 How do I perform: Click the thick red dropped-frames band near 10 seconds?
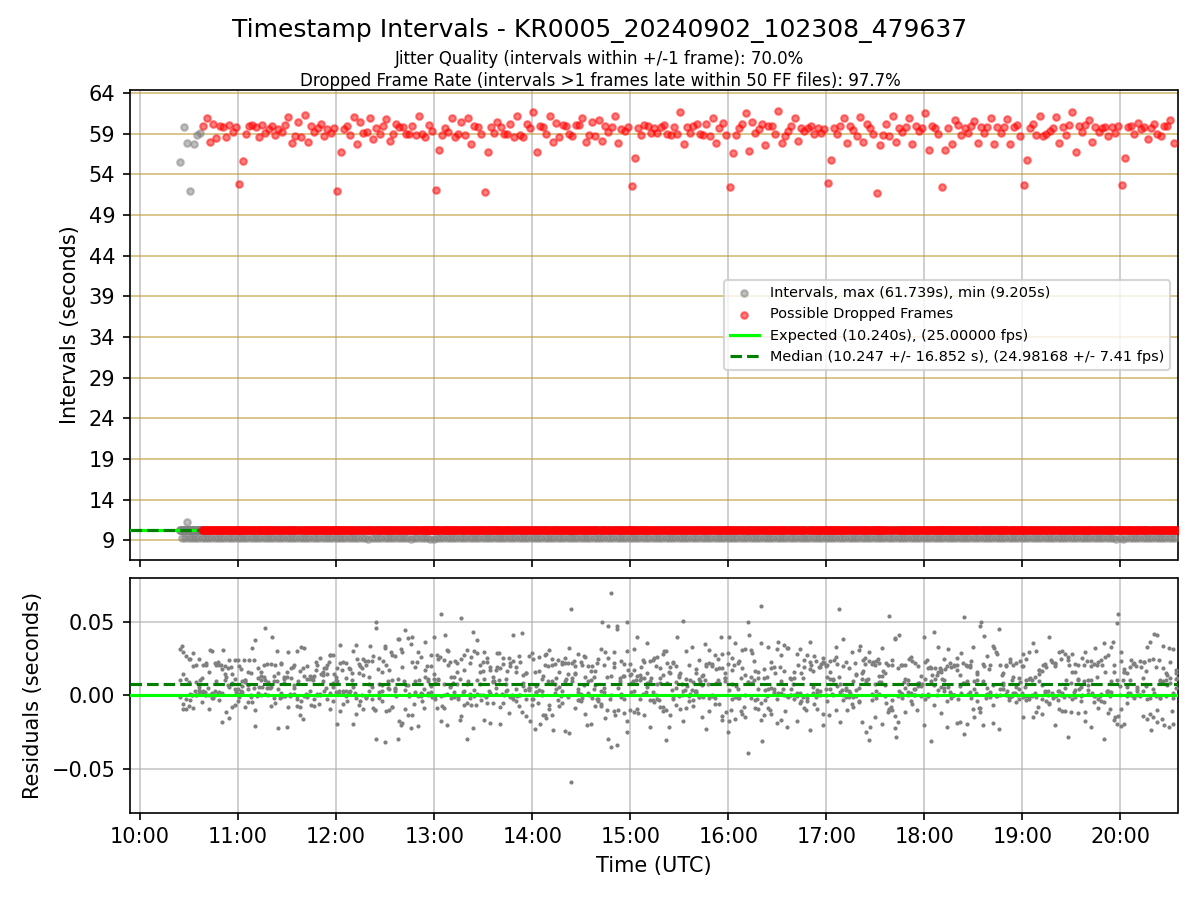click(689, 531)
